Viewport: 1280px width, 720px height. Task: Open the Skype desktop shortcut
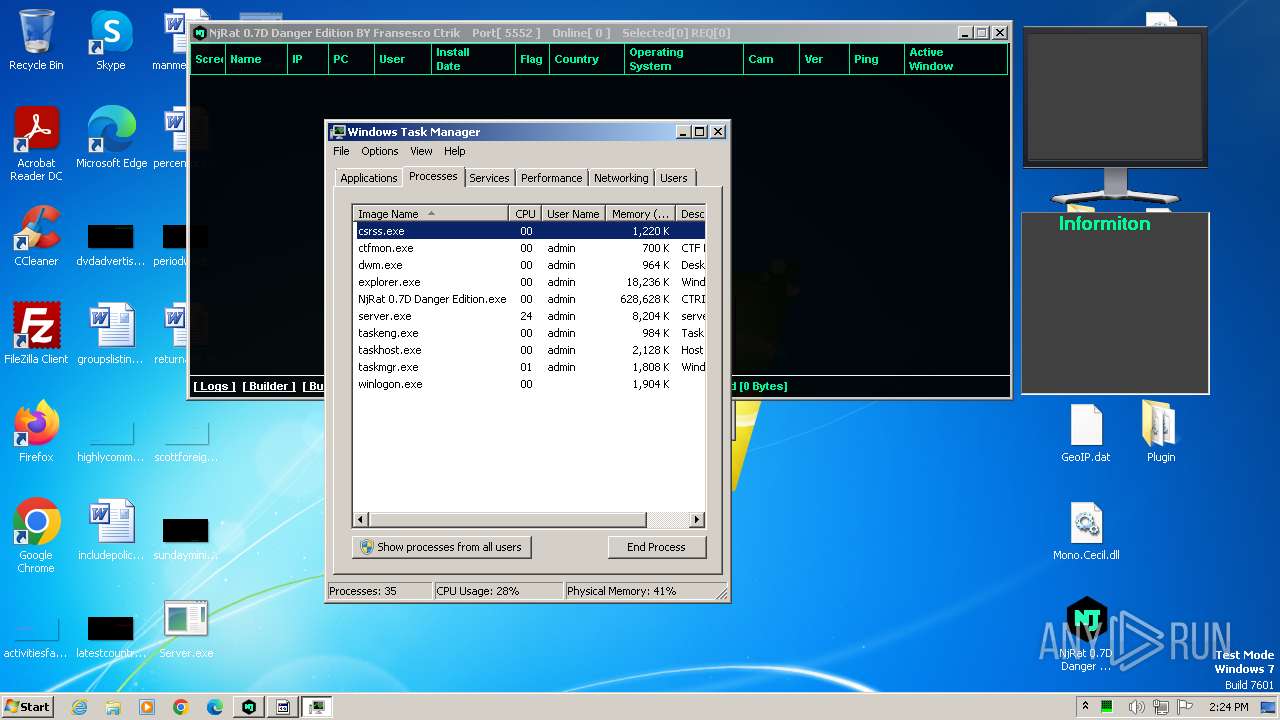click(x=110, y=40)
